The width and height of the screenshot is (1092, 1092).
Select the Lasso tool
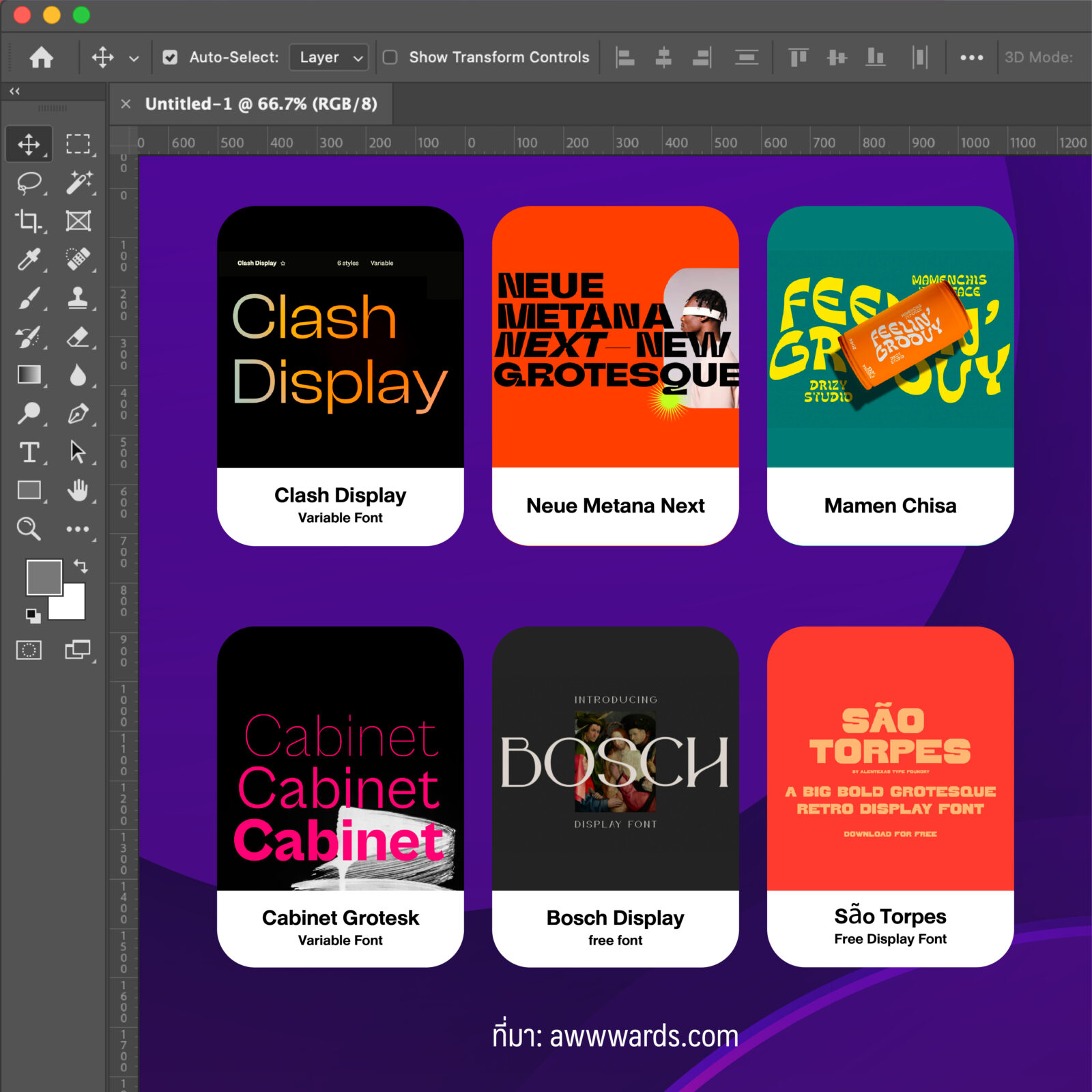coord(29,183)
